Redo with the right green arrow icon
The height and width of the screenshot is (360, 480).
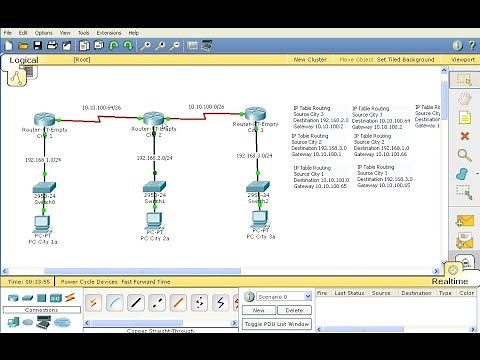(x=128, y=45)
